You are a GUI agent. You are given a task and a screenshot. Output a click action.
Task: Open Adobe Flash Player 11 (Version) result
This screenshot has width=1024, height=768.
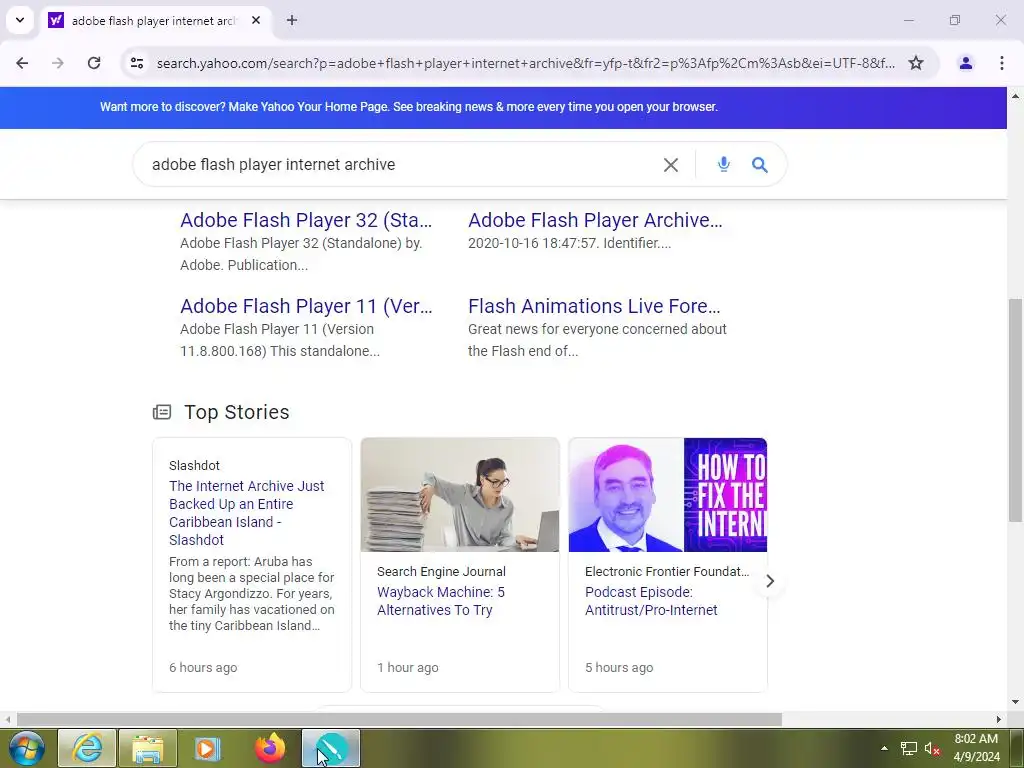tap(306, 306)
